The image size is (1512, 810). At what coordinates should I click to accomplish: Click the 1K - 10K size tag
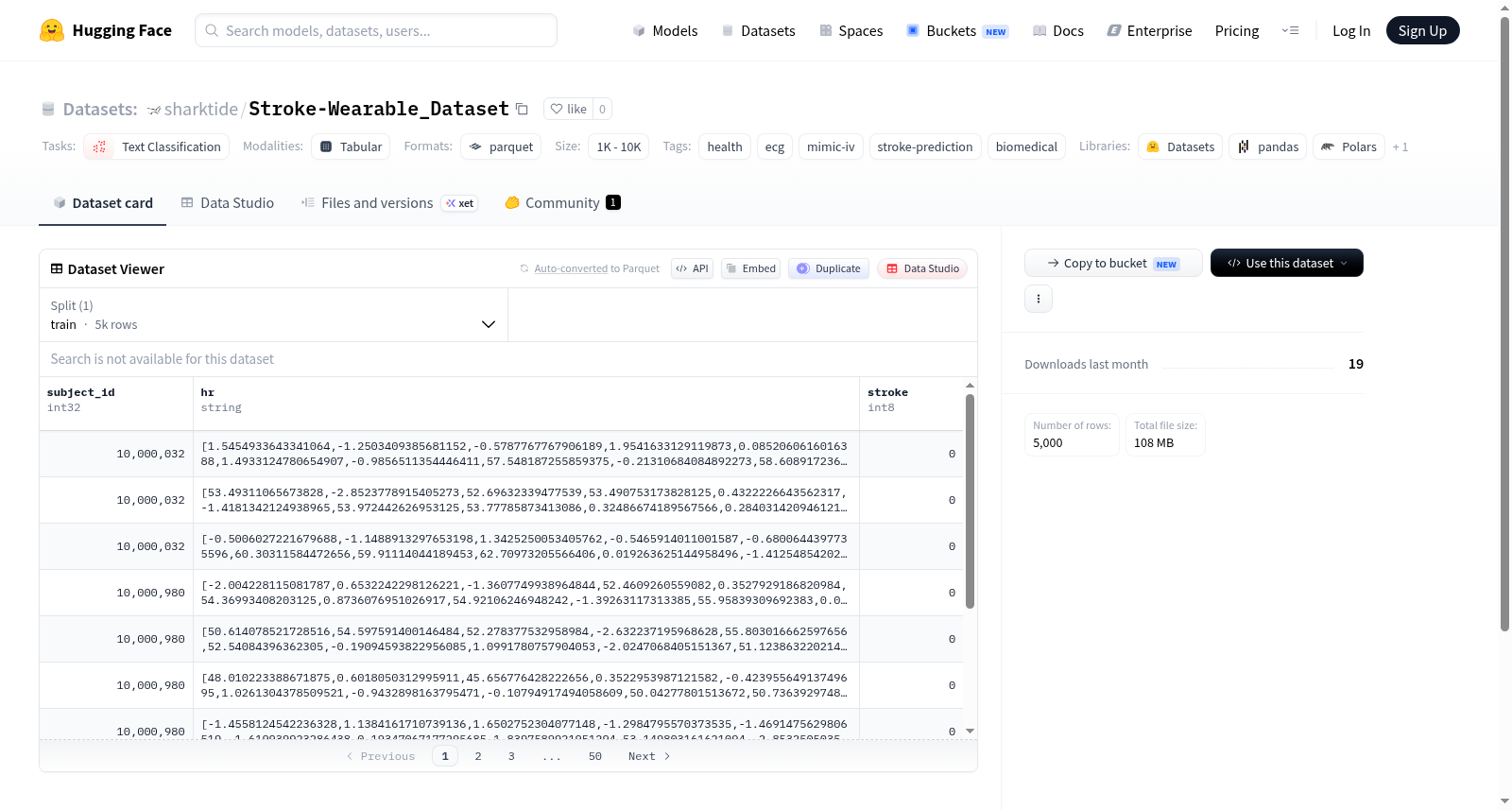click(619, 146)
